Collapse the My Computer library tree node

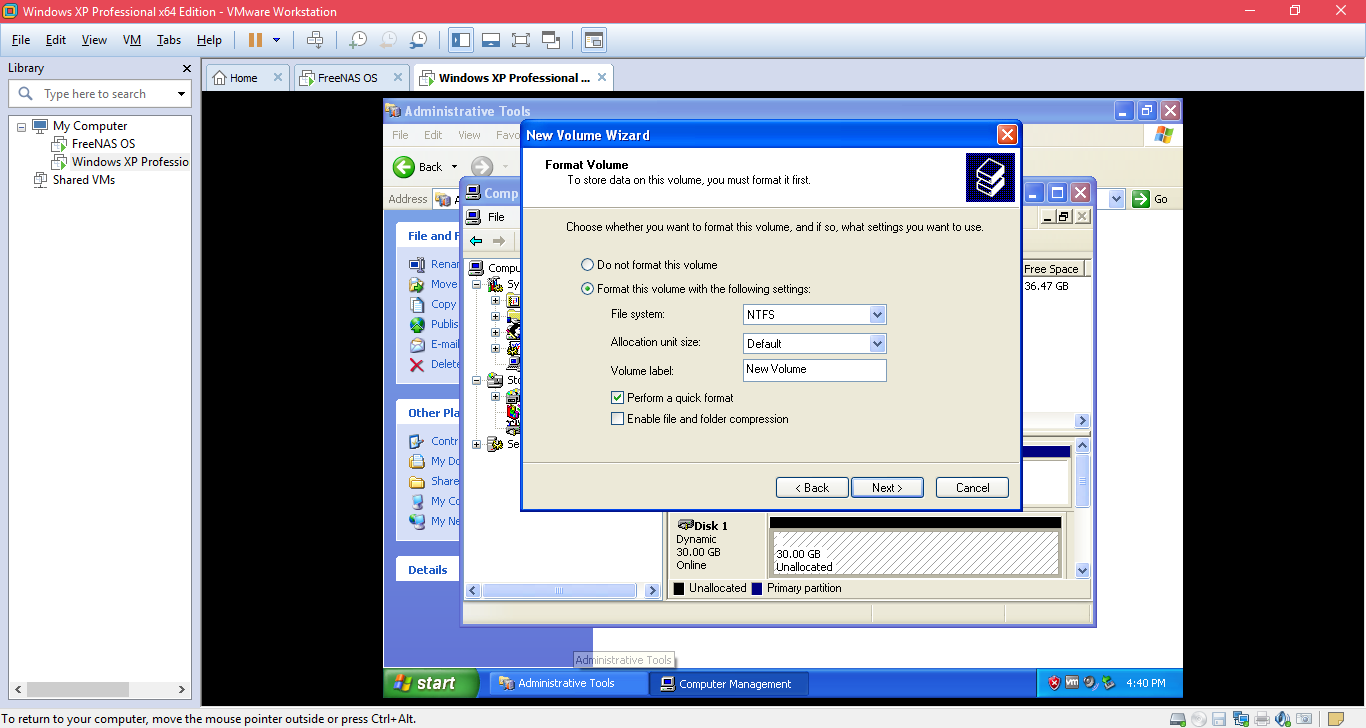[x=22, y=127]
